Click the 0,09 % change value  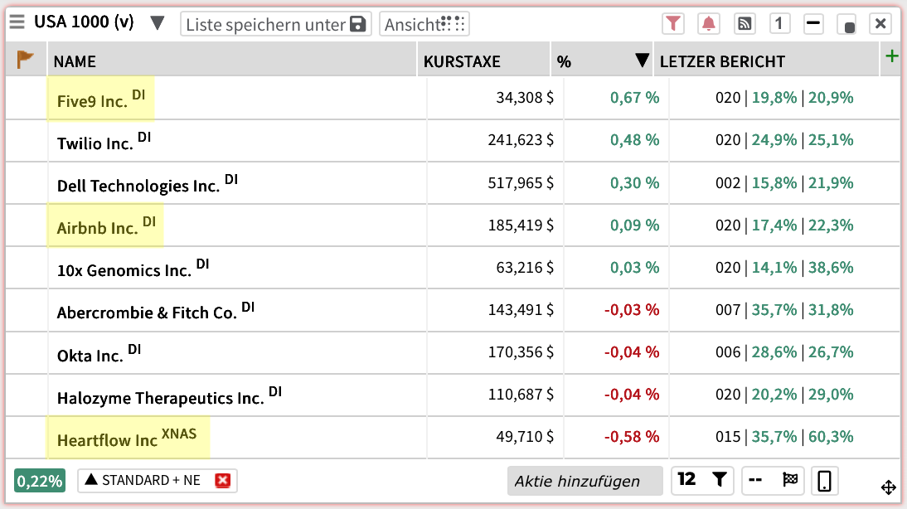[635, 225]
